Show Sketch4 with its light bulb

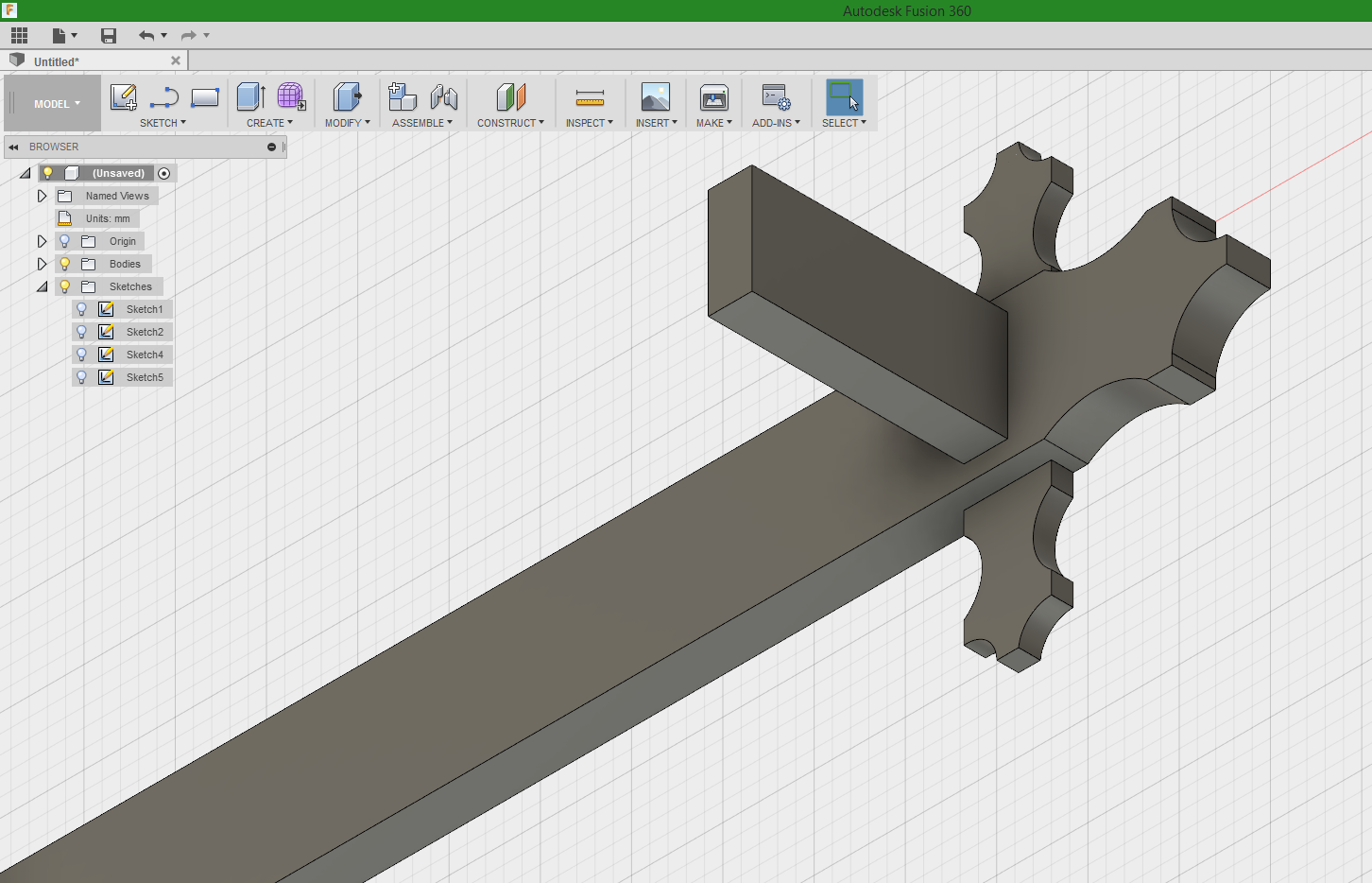[82, 355]
